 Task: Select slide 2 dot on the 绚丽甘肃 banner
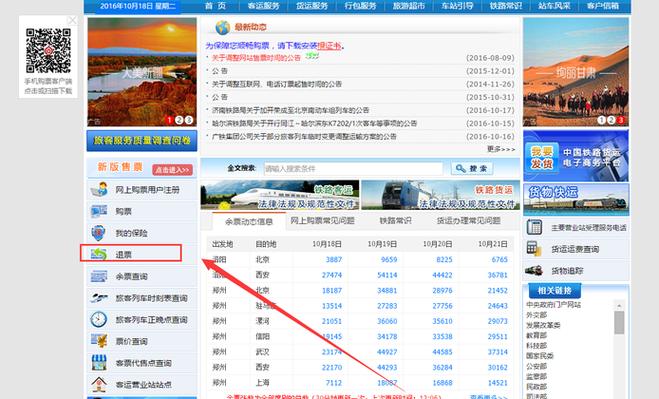pyautogui.click(x=611, y=120)
